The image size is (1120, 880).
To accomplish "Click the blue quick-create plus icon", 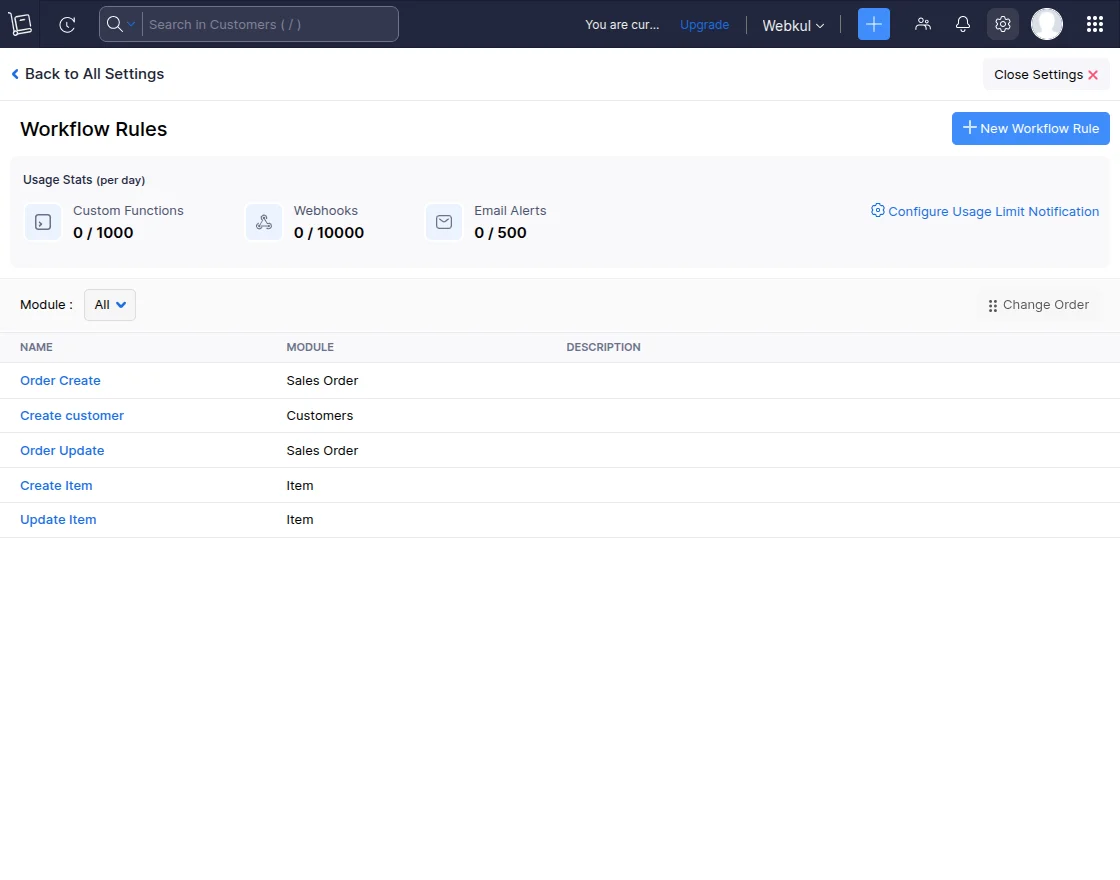I will pyautogui.click(x=873, y=23).
